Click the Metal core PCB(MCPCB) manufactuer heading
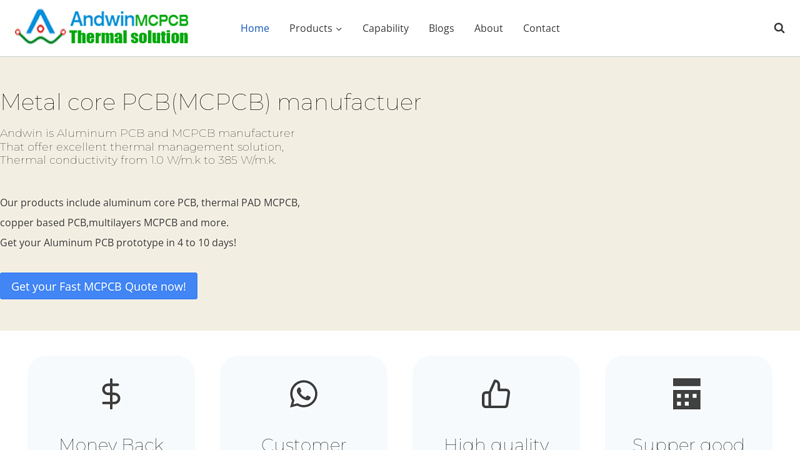Image resolution: width=800 pixels, height=450 pixels. (211, 102)
